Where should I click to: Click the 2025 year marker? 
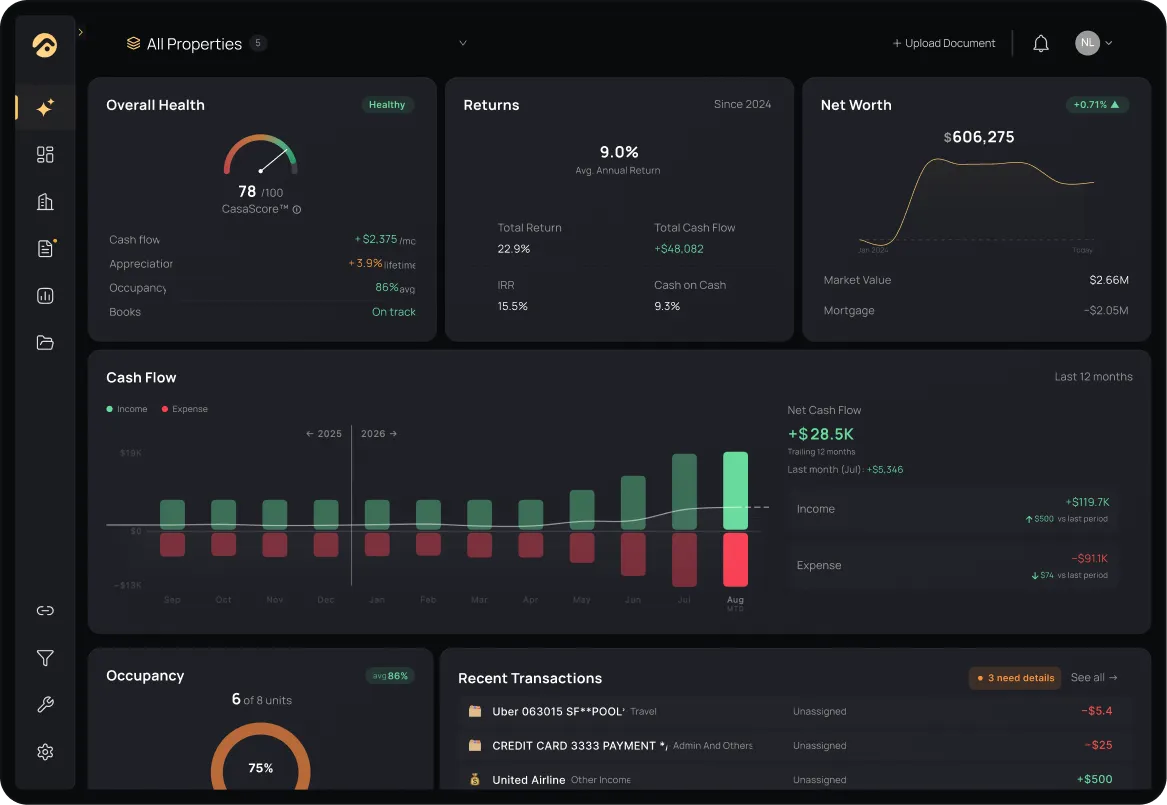click(x=324, y=434)
